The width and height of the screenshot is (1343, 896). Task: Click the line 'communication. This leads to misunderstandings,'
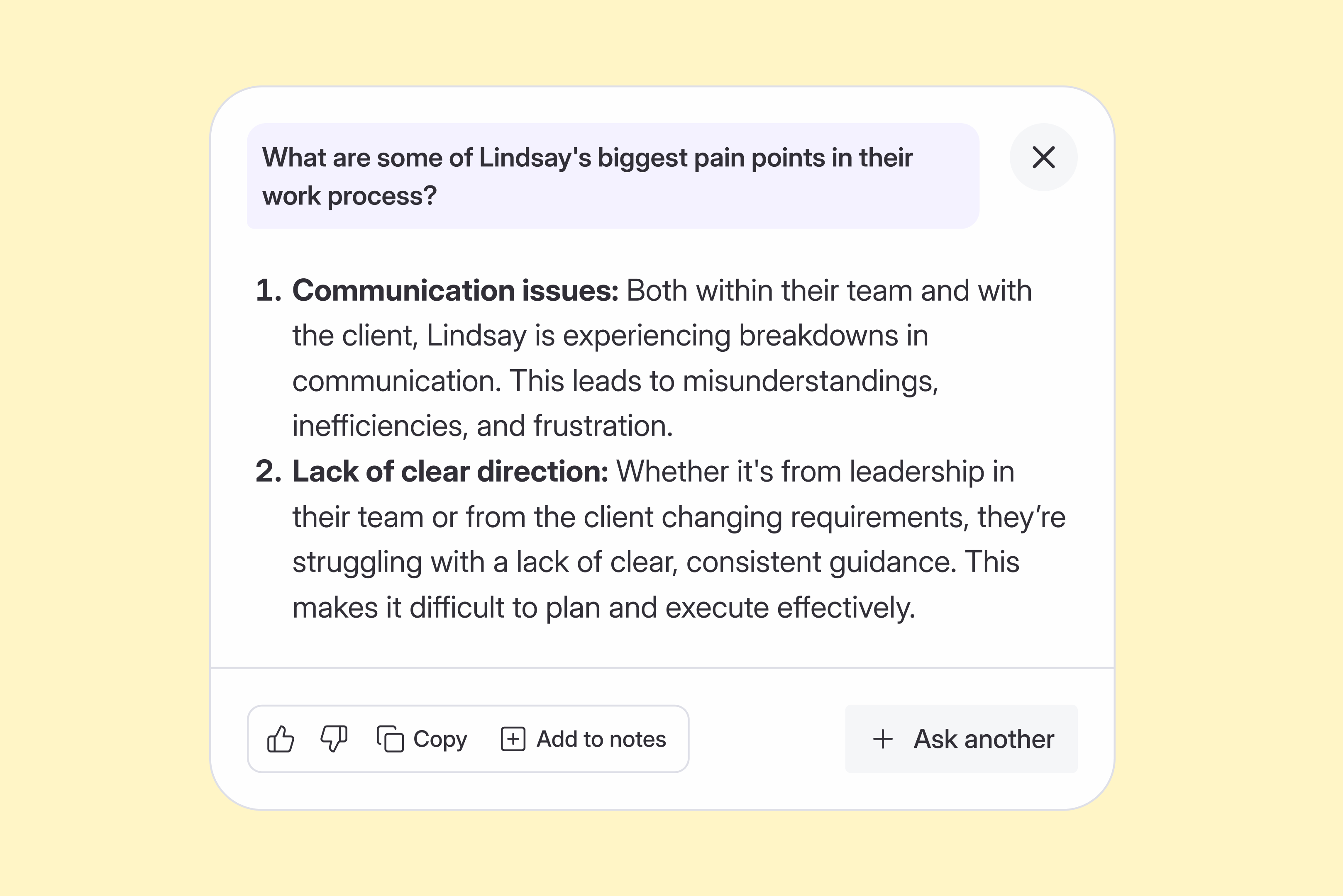pos(615,381)
